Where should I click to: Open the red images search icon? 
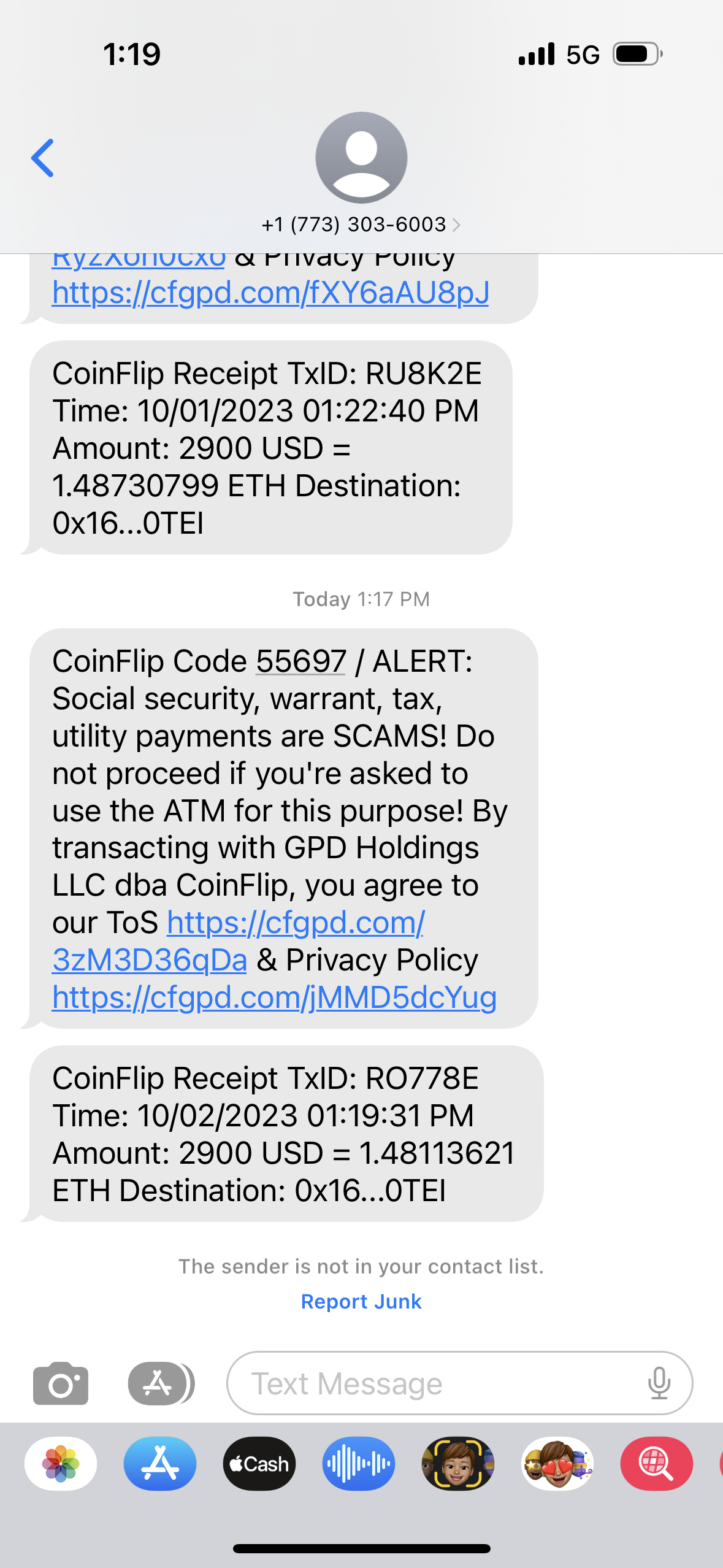[657, 1464]
